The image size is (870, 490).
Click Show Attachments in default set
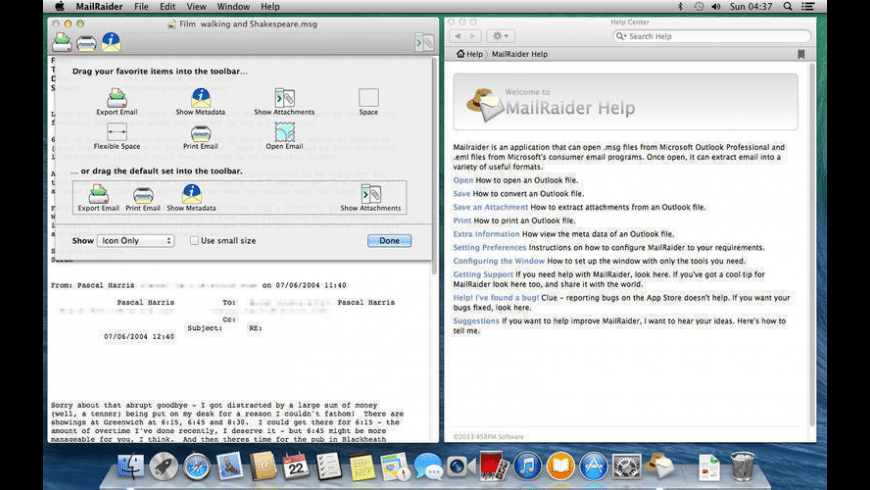[371, 198]
